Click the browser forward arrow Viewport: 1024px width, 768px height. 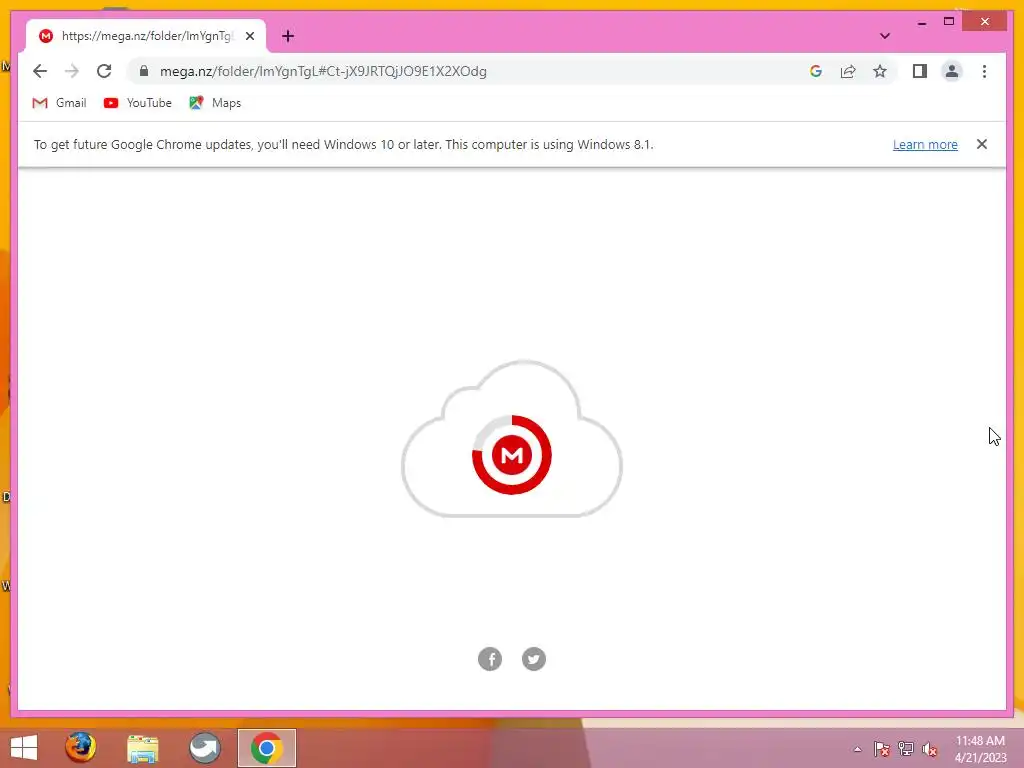point(72,71)
